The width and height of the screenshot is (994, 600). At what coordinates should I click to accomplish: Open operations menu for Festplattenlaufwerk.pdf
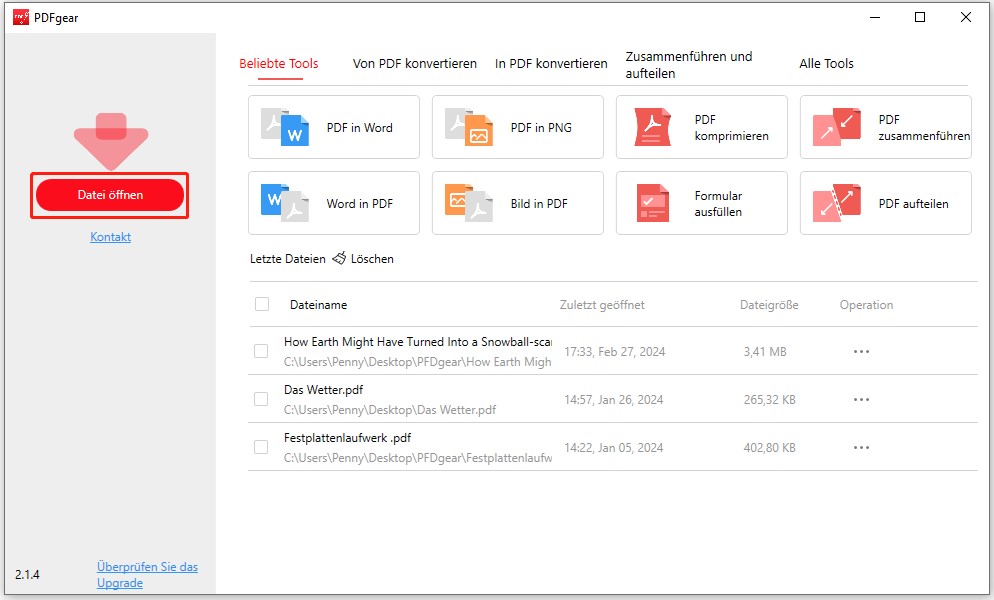coord(861,446)
